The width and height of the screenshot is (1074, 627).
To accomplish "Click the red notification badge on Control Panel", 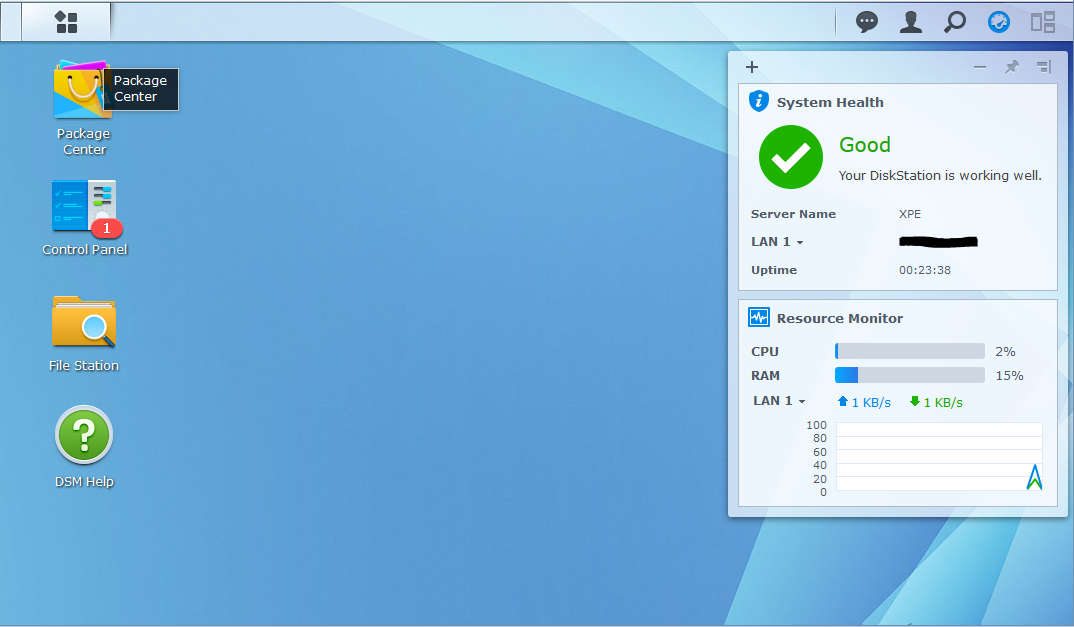I will pos(107,228).
